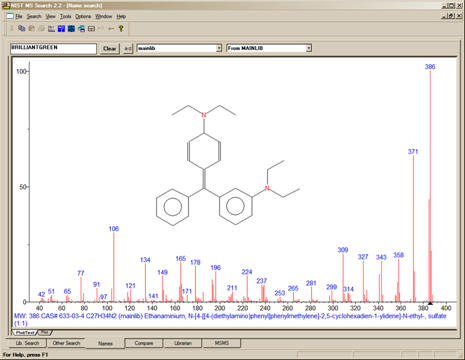Click the window layout toolbar icon
The width and height of the screenshot is (465, 360).
(x=91, y=29)
